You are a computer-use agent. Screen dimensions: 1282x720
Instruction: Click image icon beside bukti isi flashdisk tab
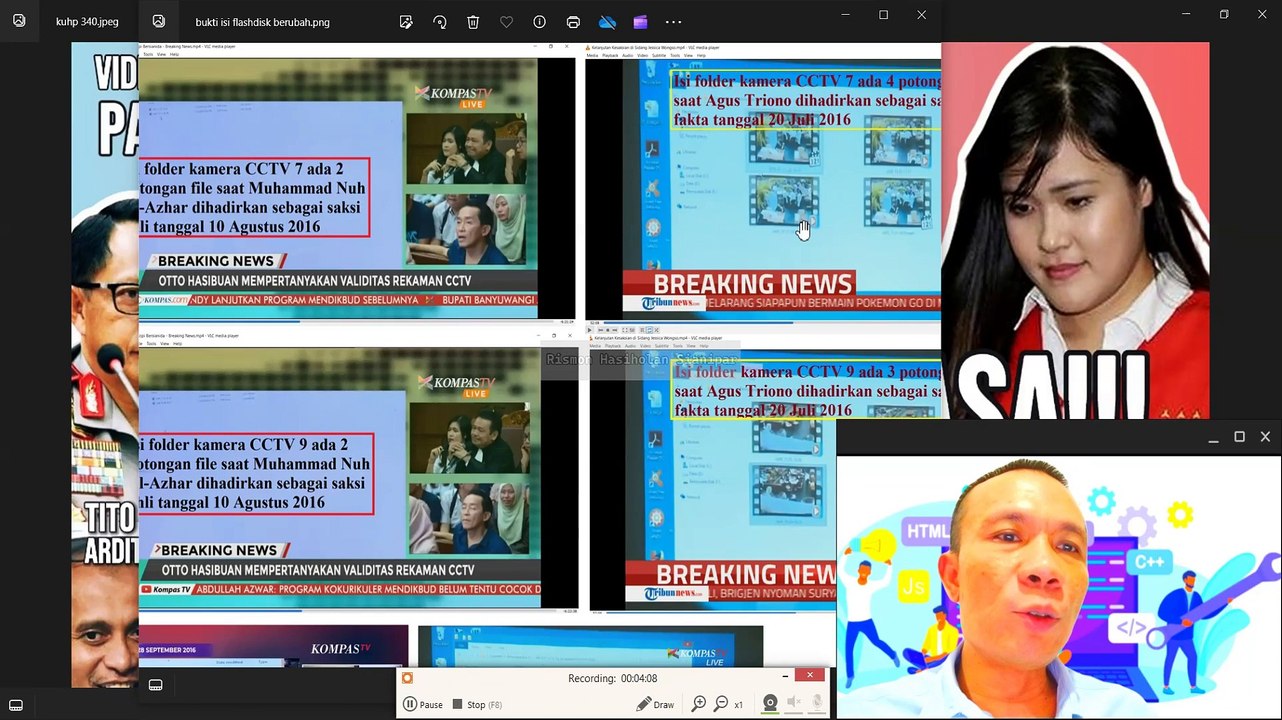158,21
